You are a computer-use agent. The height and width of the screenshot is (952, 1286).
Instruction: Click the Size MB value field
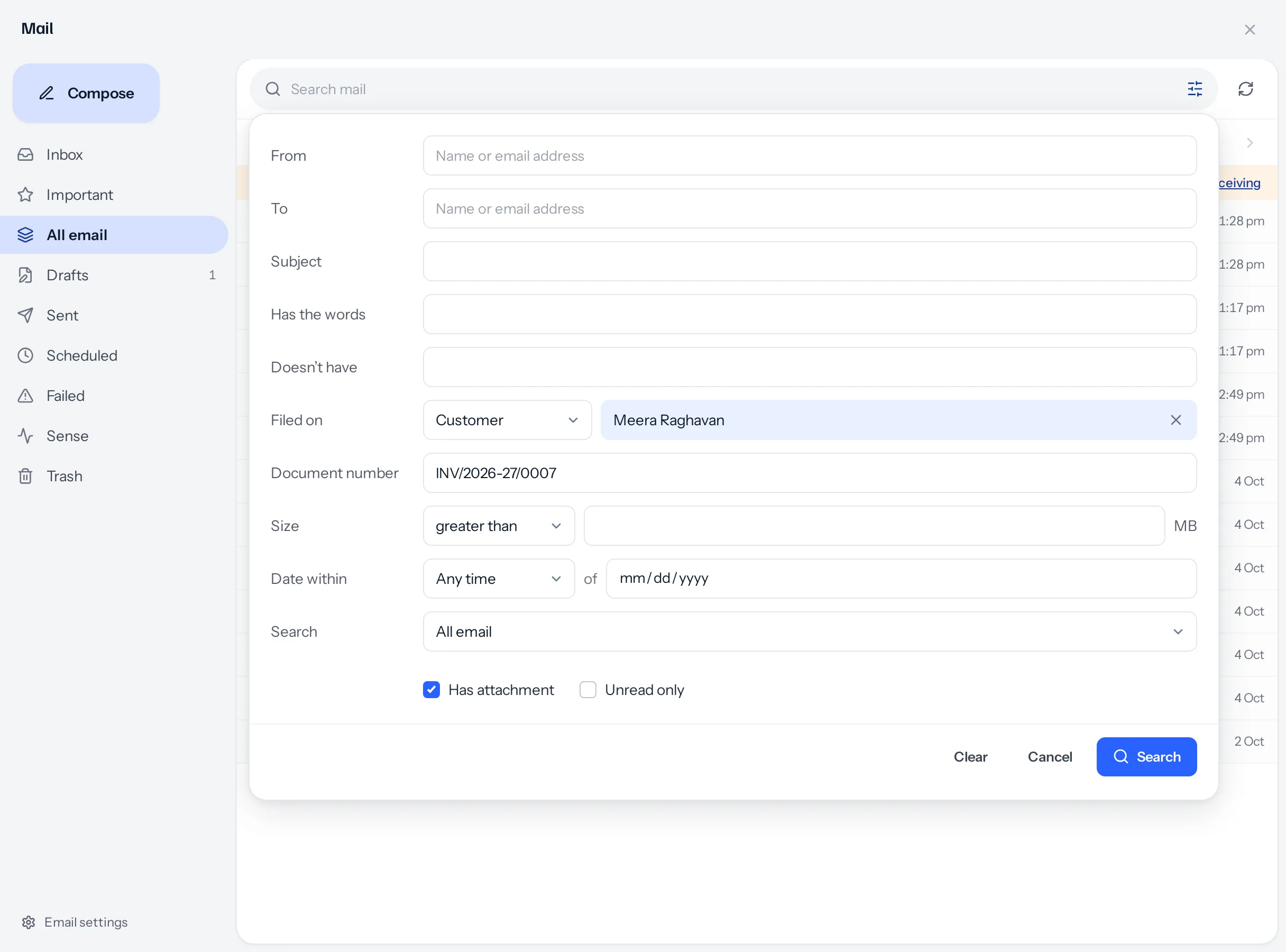click(x=874, y=526)
